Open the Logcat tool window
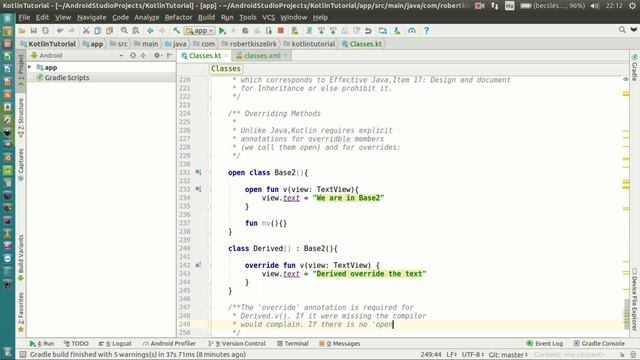Image resolution: width=640 pixels, height=360 pixels. click(x=115, y=344)
